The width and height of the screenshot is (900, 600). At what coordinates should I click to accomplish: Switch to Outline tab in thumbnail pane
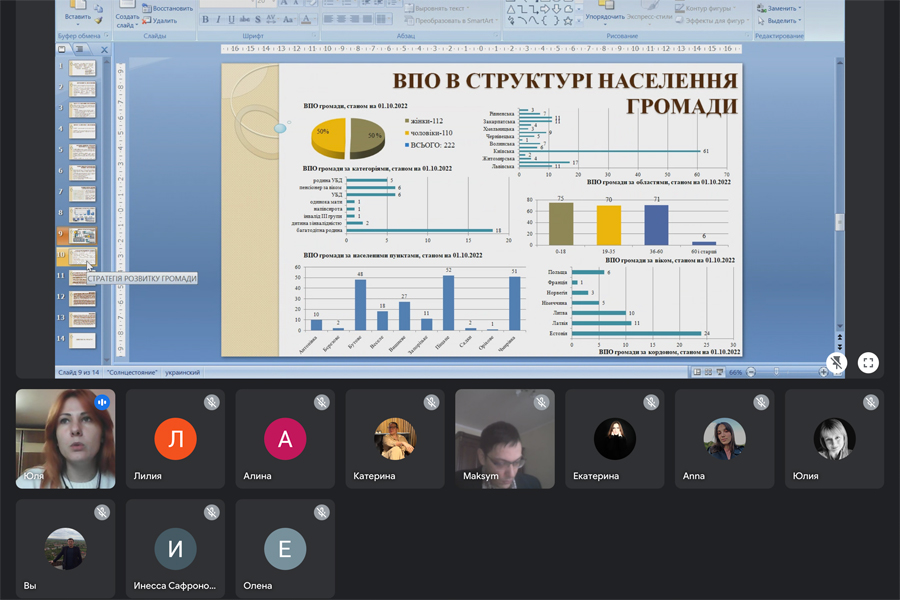(80, 49)
